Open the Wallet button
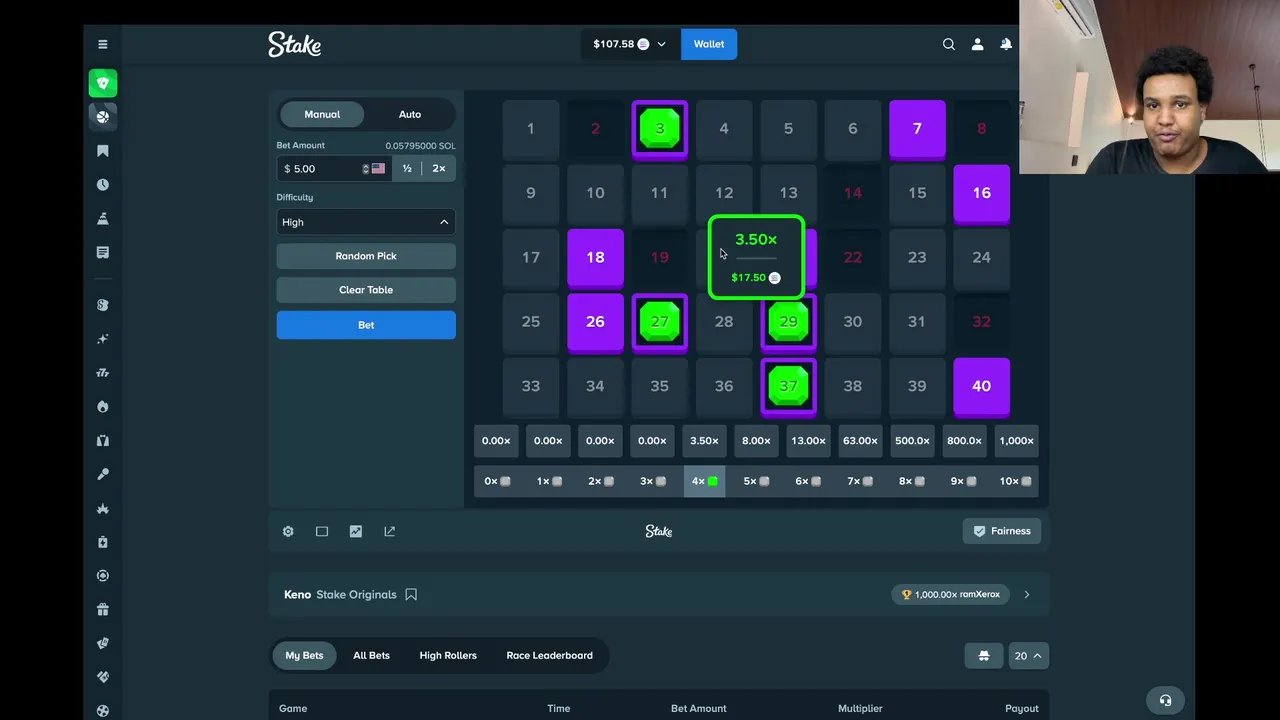 [x=709, y=44]
